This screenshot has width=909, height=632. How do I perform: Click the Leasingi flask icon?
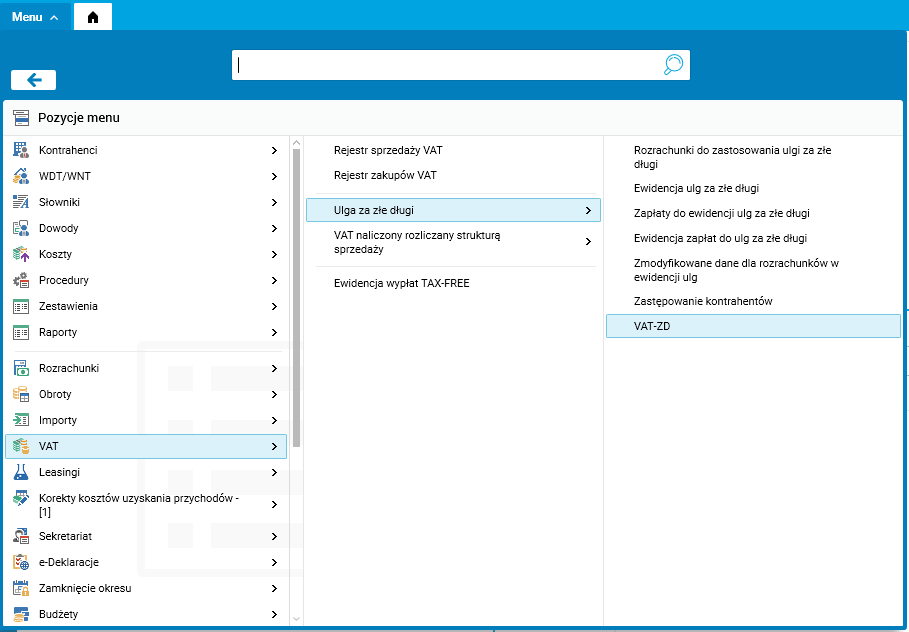click(21, 473)
